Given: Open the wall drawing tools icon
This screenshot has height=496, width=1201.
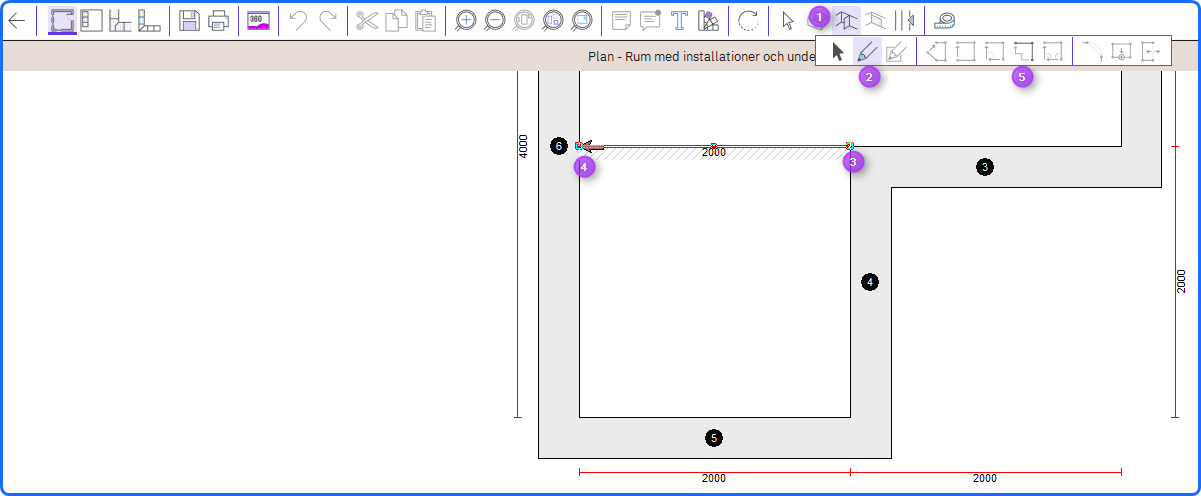Looking at the screenshot, I should coord(847,20).
